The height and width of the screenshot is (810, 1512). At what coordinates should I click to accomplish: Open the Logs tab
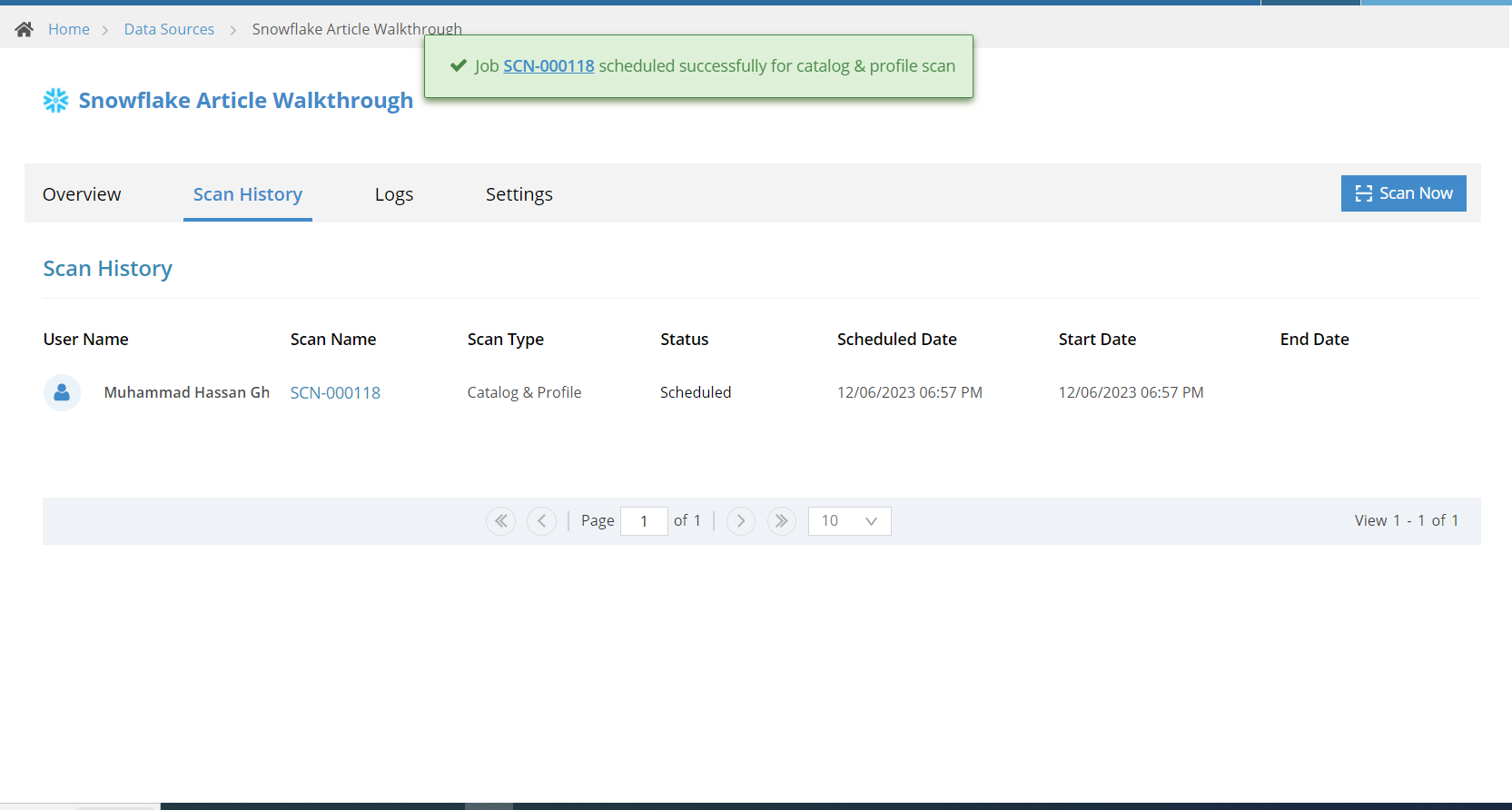tap(394, 194)
